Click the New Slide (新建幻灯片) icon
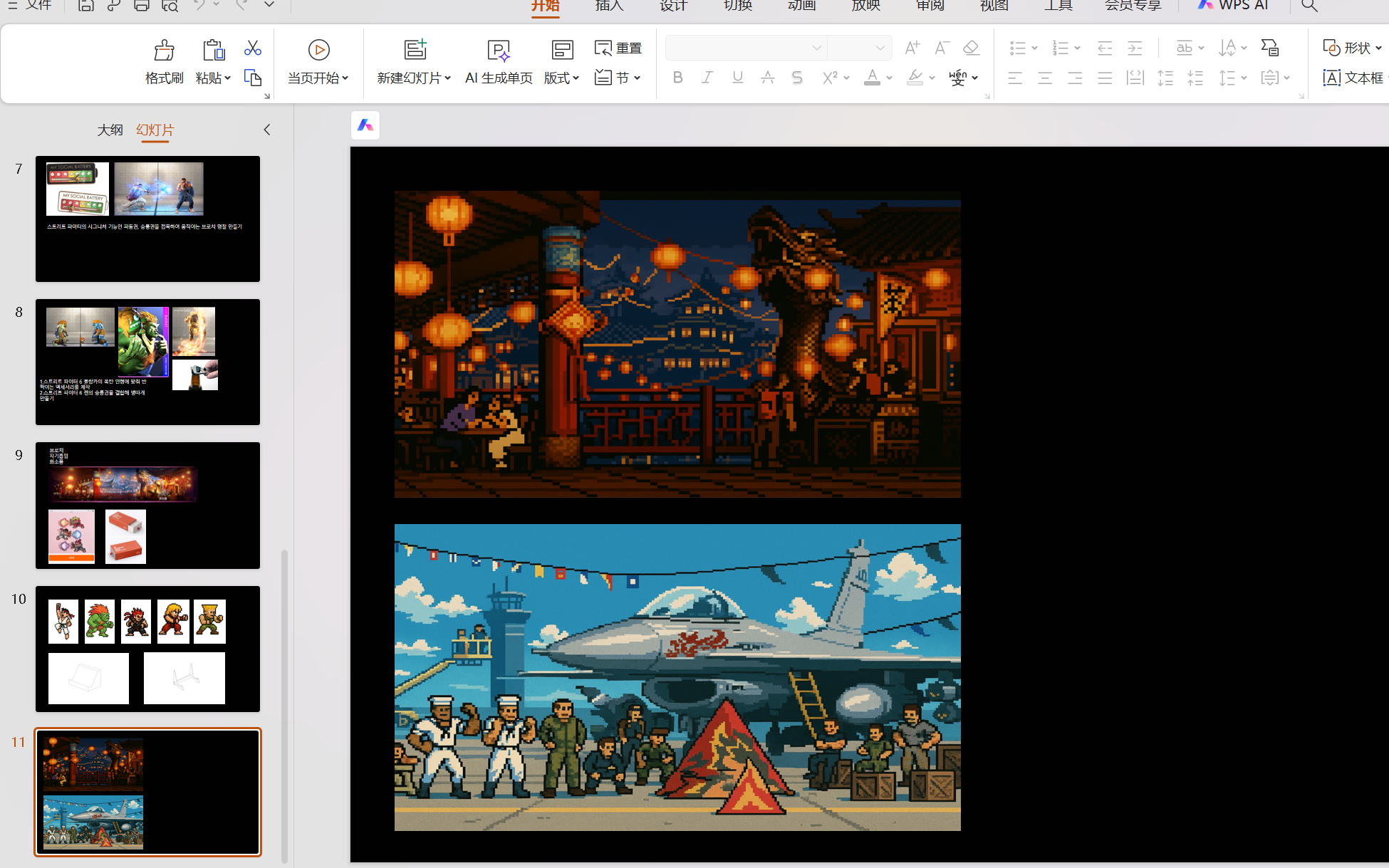The width and height of the screenshot is (1389, 868). coord(415,50)
